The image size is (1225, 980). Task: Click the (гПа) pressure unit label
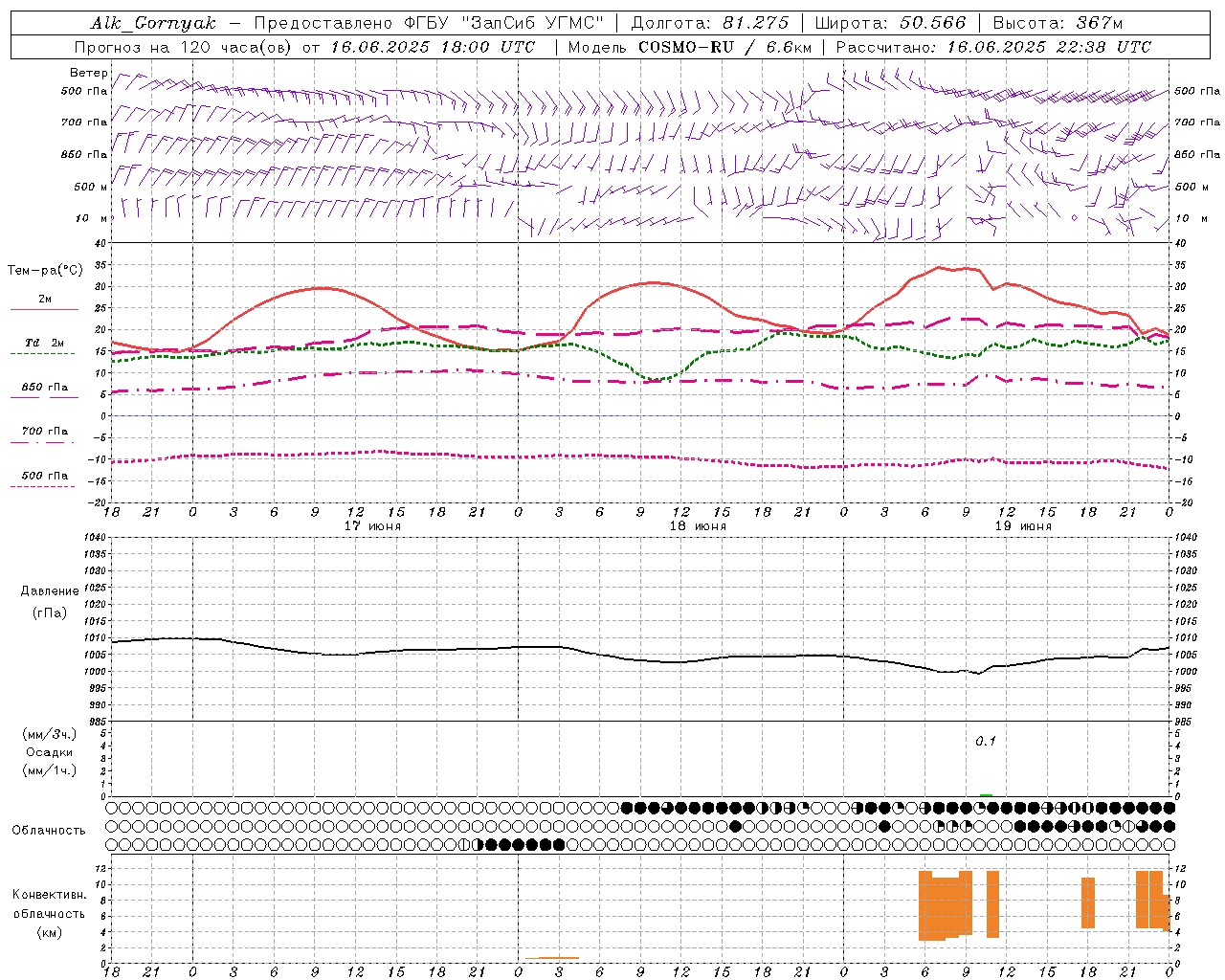coord(50,613)
